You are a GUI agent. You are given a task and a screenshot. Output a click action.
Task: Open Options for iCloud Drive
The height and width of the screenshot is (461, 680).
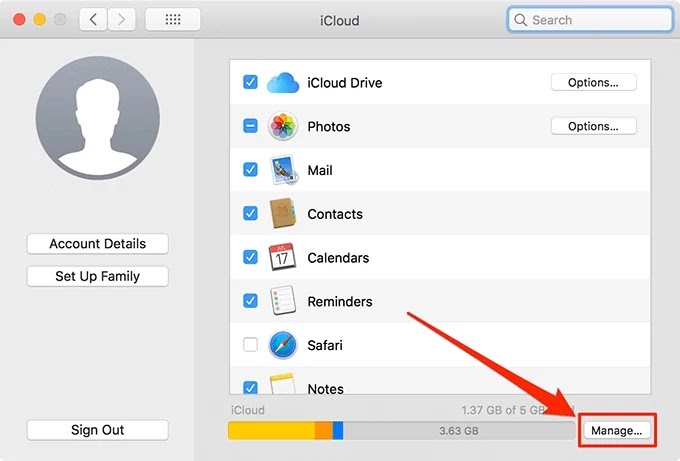click(594, 82)
